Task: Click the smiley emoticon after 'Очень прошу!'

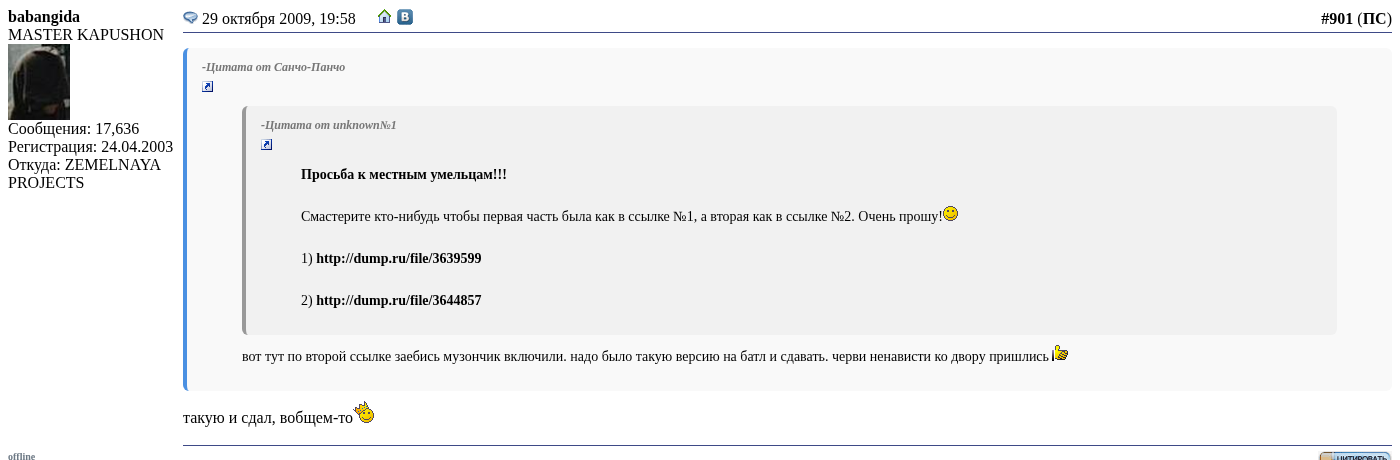Action: [950, 213]
